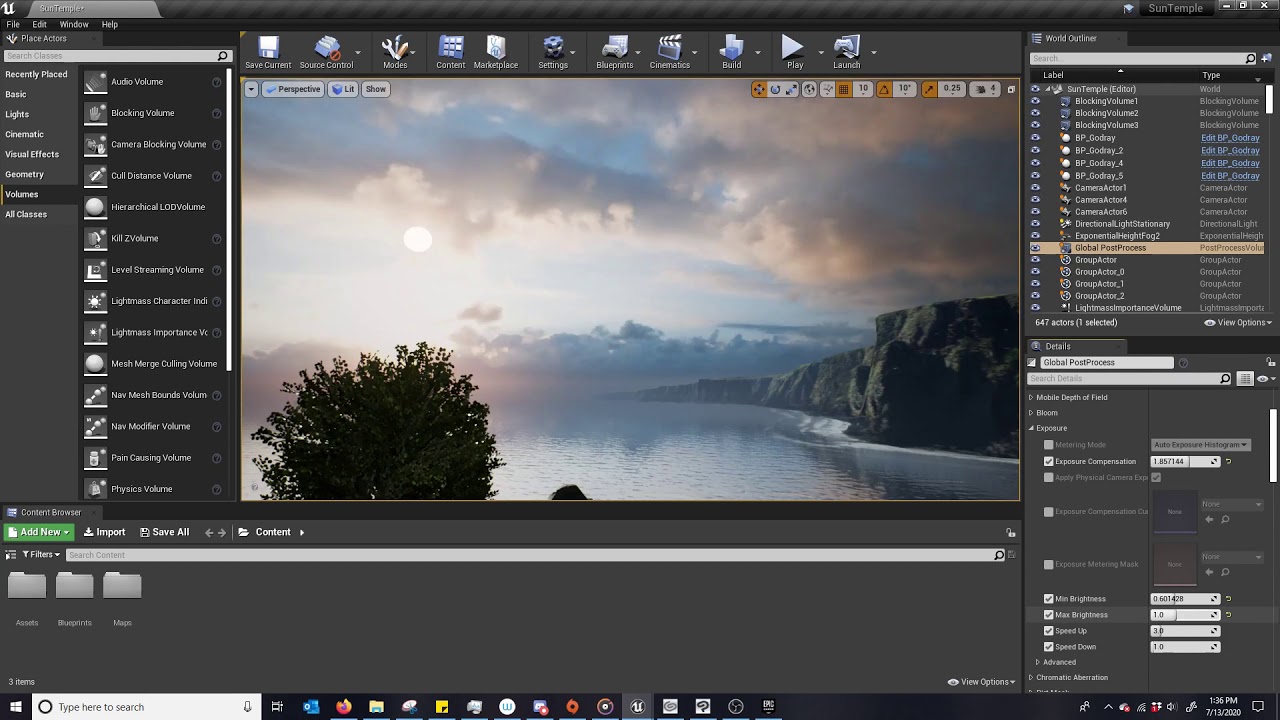Click the Build toolbar icon

coord(732,53)
